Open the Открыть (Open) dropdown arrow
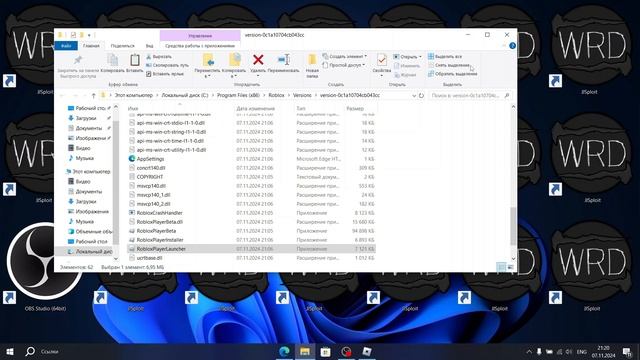Screen dimensions: 640x360 click(420, 57)
